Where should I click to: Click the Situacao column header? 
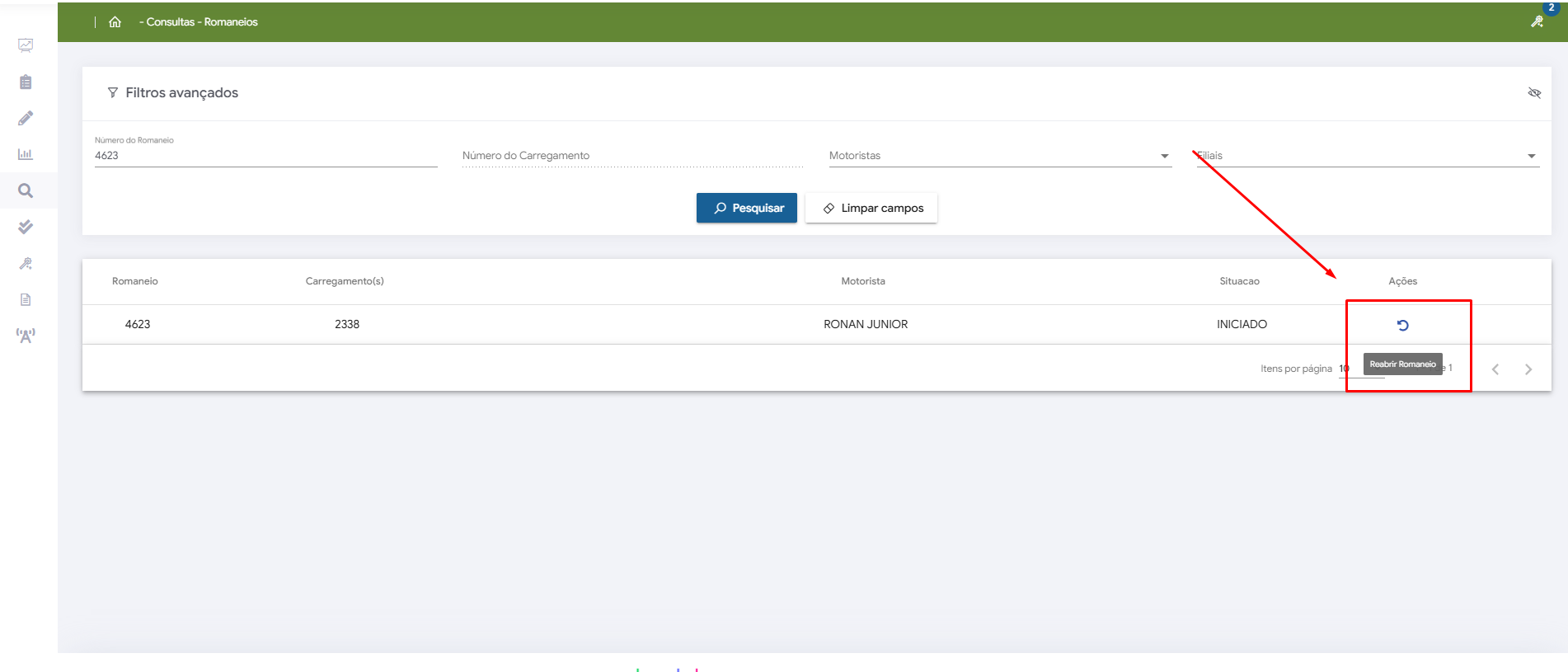tap(1240, 281)
